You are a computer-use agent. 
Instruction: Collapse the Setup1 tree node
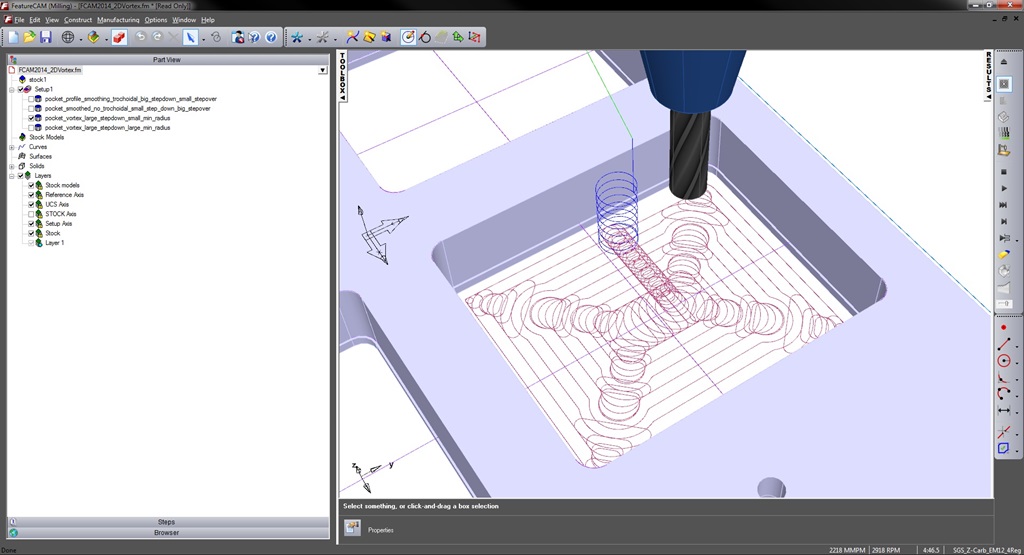click(12, 89)
